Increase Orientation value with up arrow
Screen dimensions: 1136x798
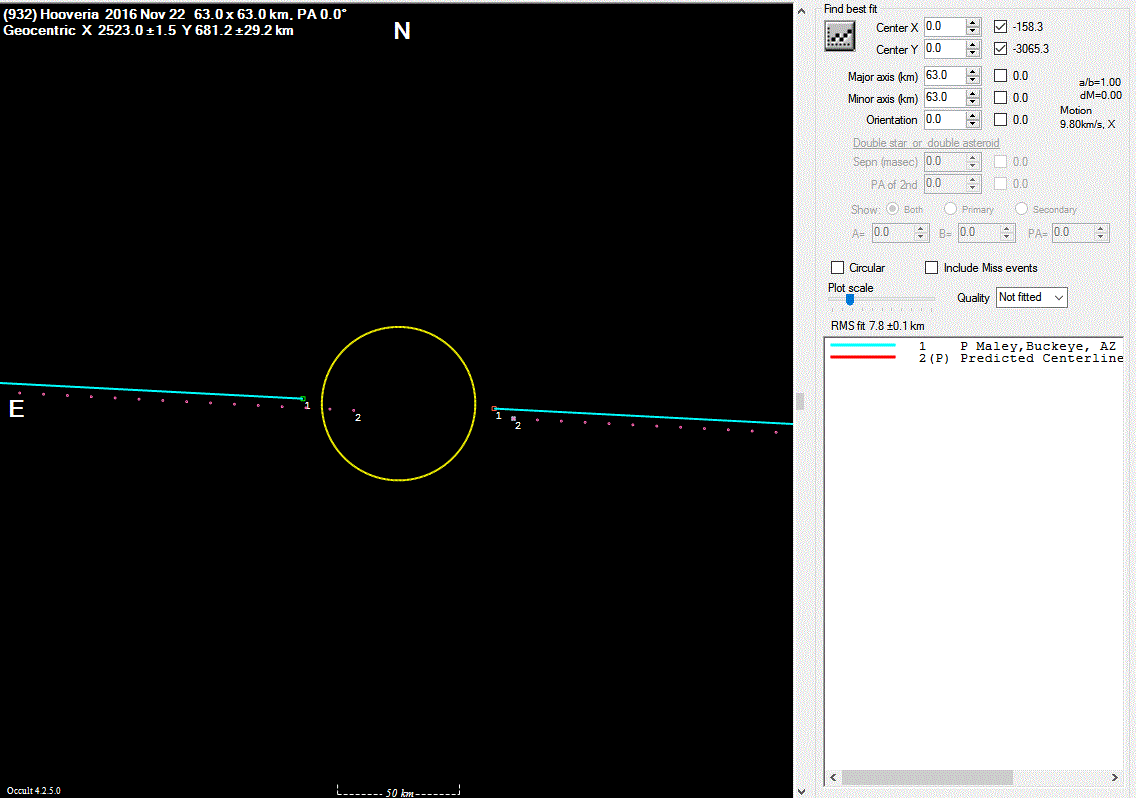tap(973, 115)
